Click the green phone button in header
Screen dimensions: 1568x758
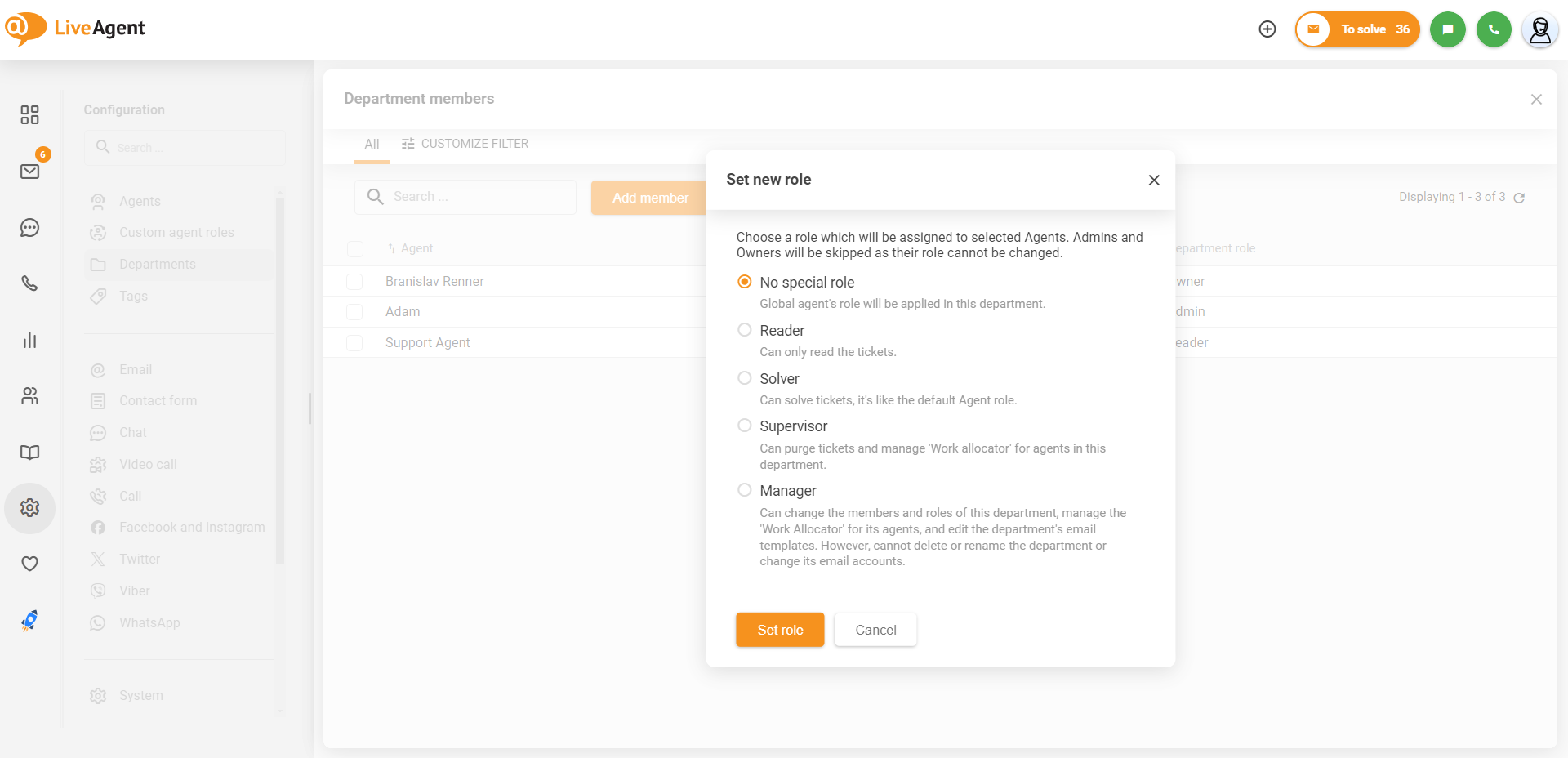tap(1494, 29)
